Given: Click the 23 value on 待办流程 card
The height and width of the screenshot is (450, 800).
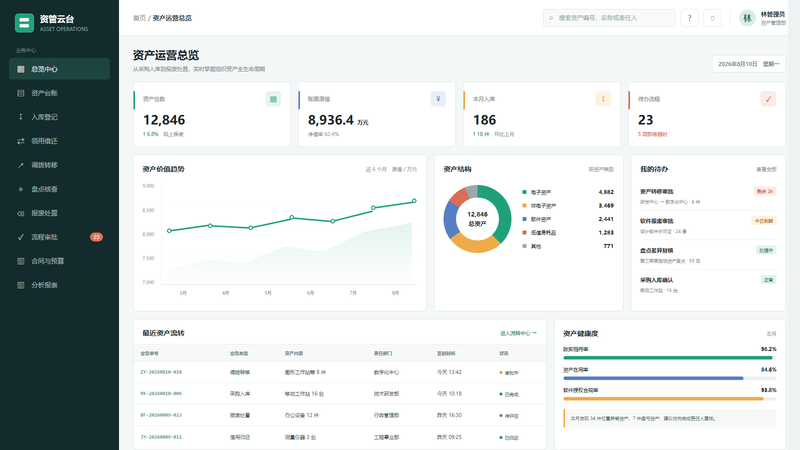Looking at the screenshot, I should pos(645,120).
